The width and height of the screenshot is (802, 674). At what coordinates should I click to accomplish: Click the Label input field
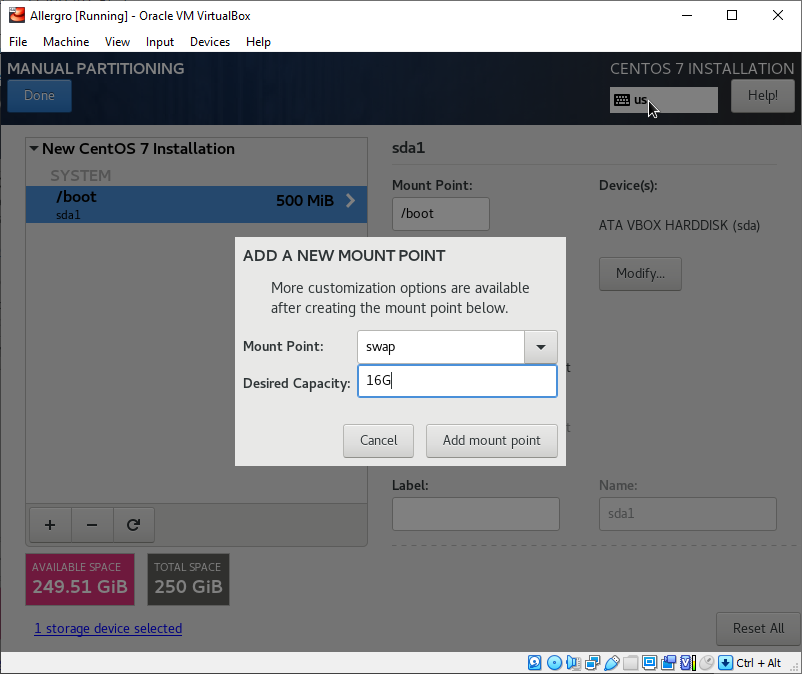tap(476, 514)
